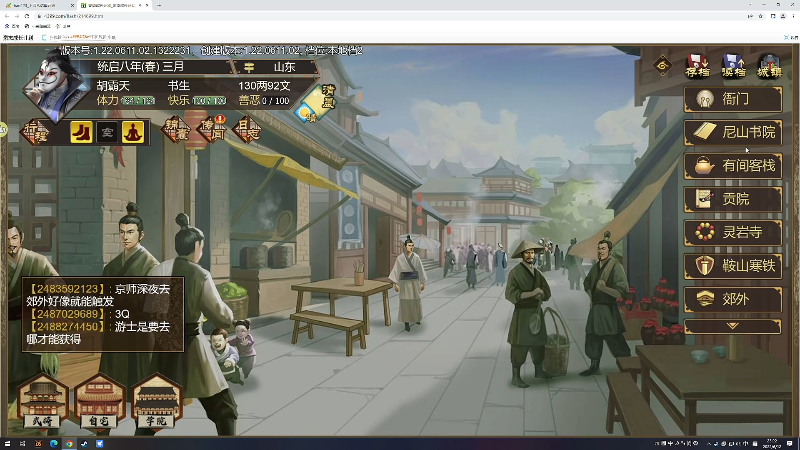Click the taskbar clock
Viewport: 800px width, 450px height.
(771, 443)
